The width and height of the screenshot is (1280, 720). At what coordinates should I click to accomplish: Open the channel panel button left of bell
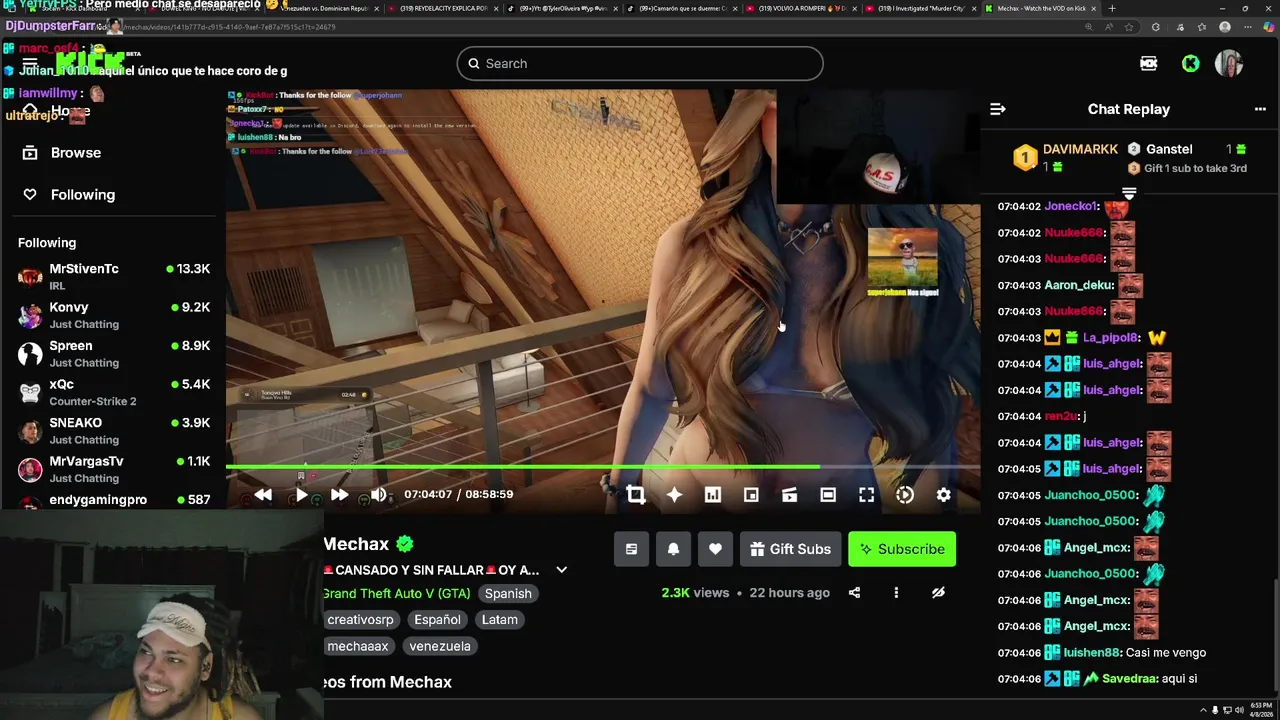click(631, 549)
